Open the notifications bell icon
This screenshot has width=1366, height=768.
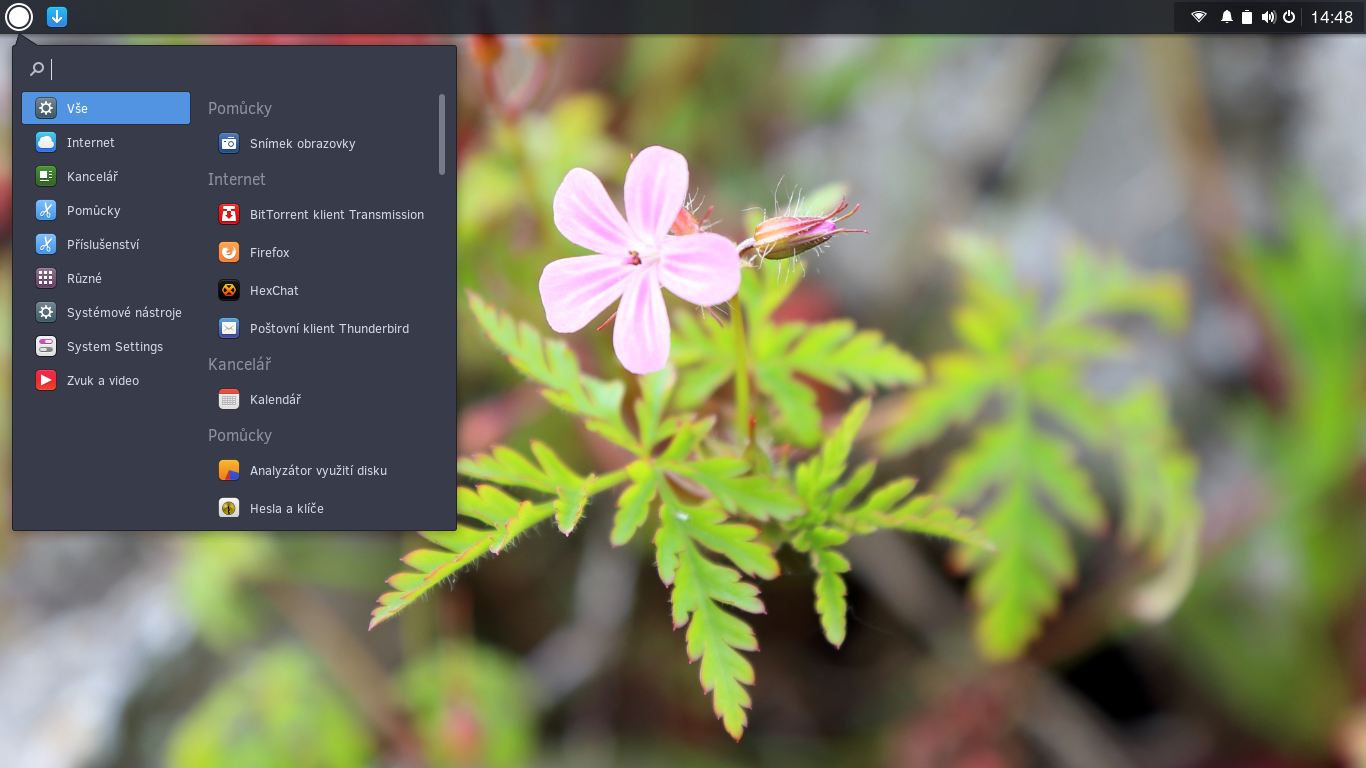click(x=1227, y=17)
